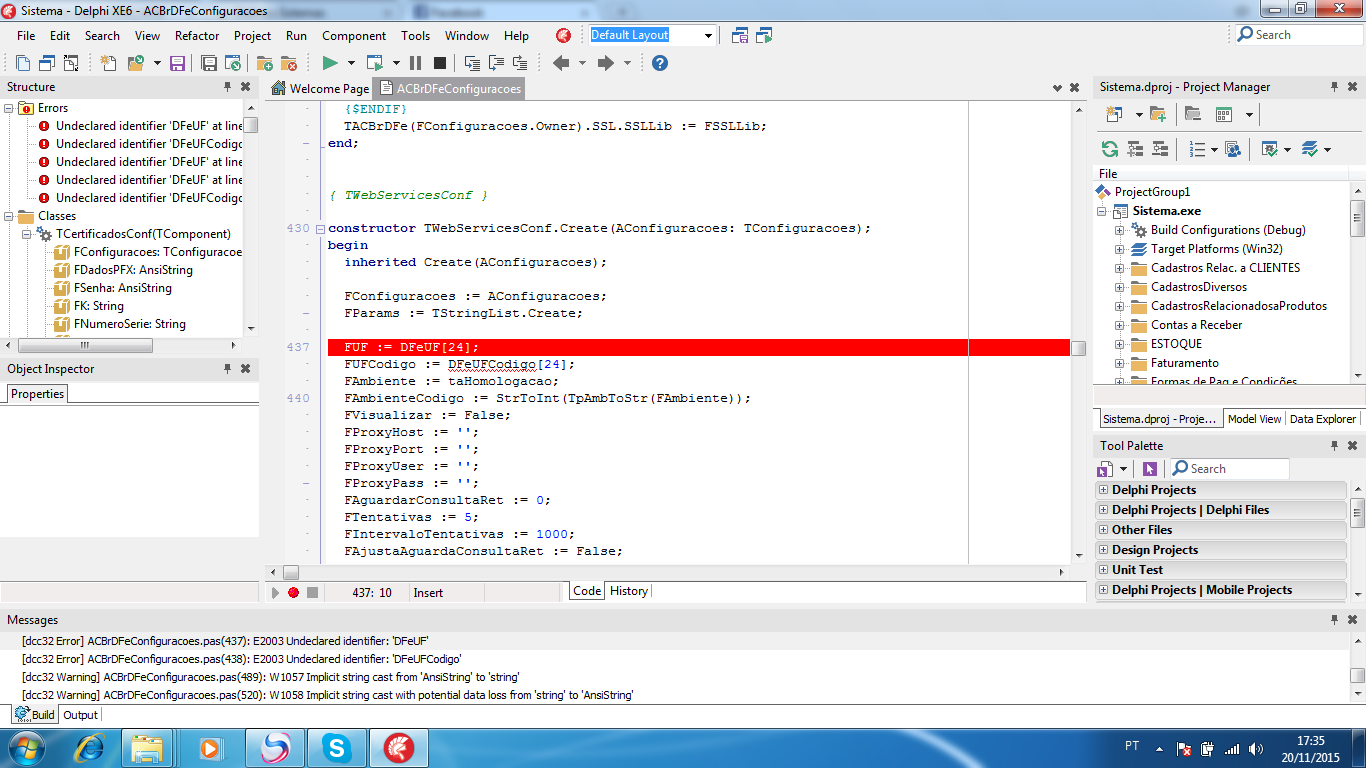Click the Step Over debugger icon

point(495,63)
